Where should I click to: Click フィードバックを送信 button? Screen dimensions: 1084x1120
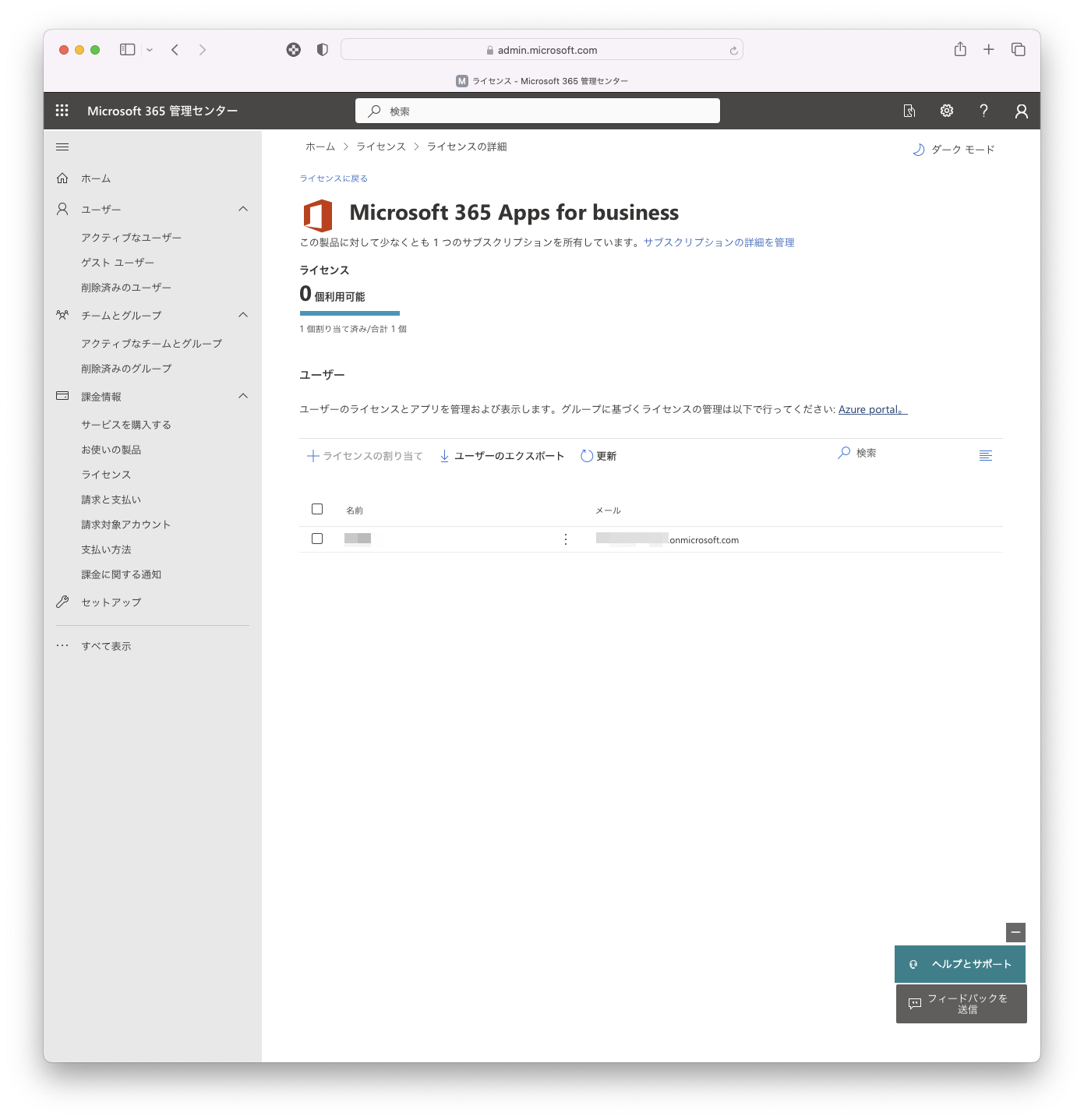coord(962,1004)
